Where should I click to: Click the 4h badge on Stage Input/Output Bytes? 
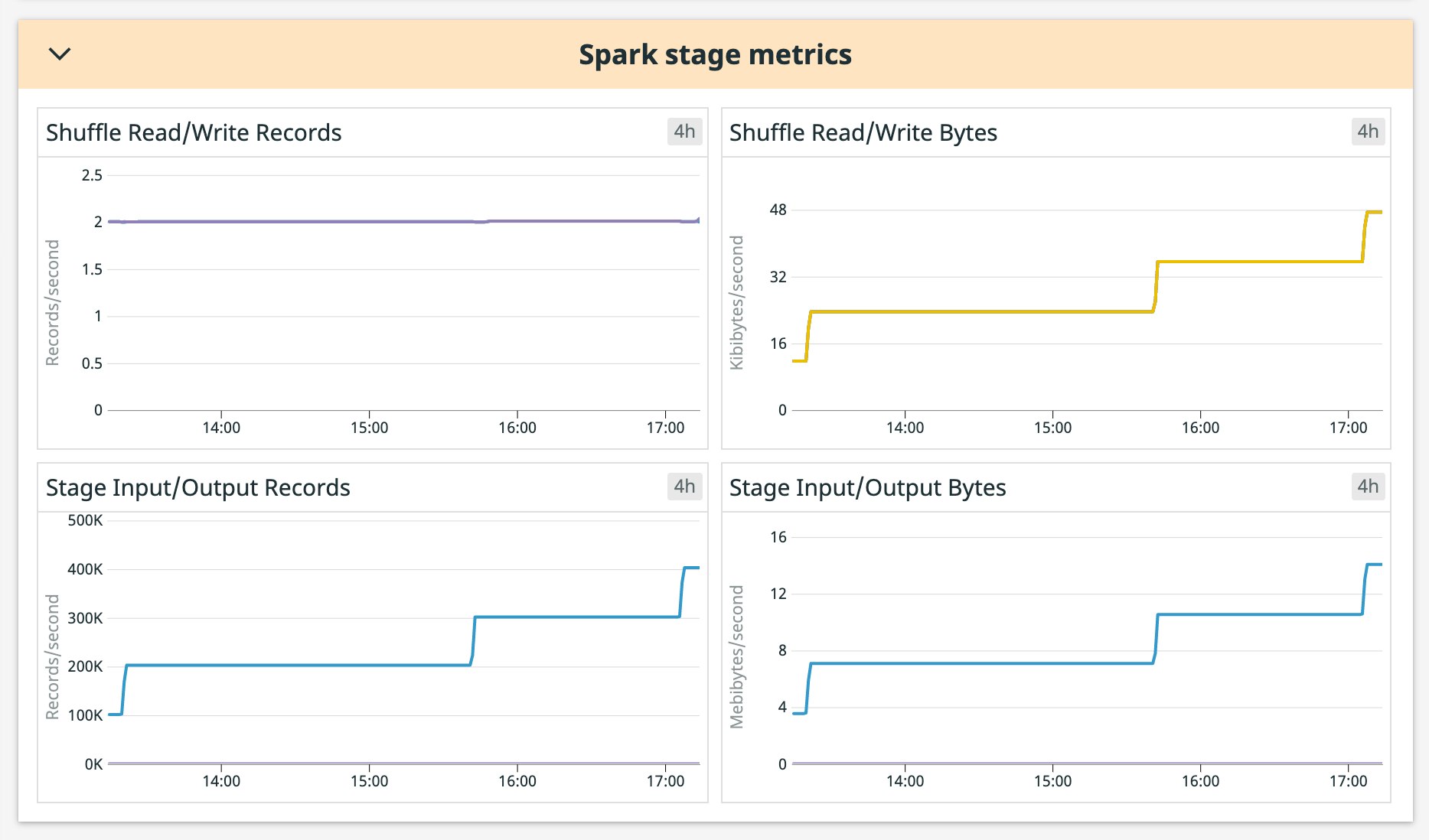tap(1369, 487)
